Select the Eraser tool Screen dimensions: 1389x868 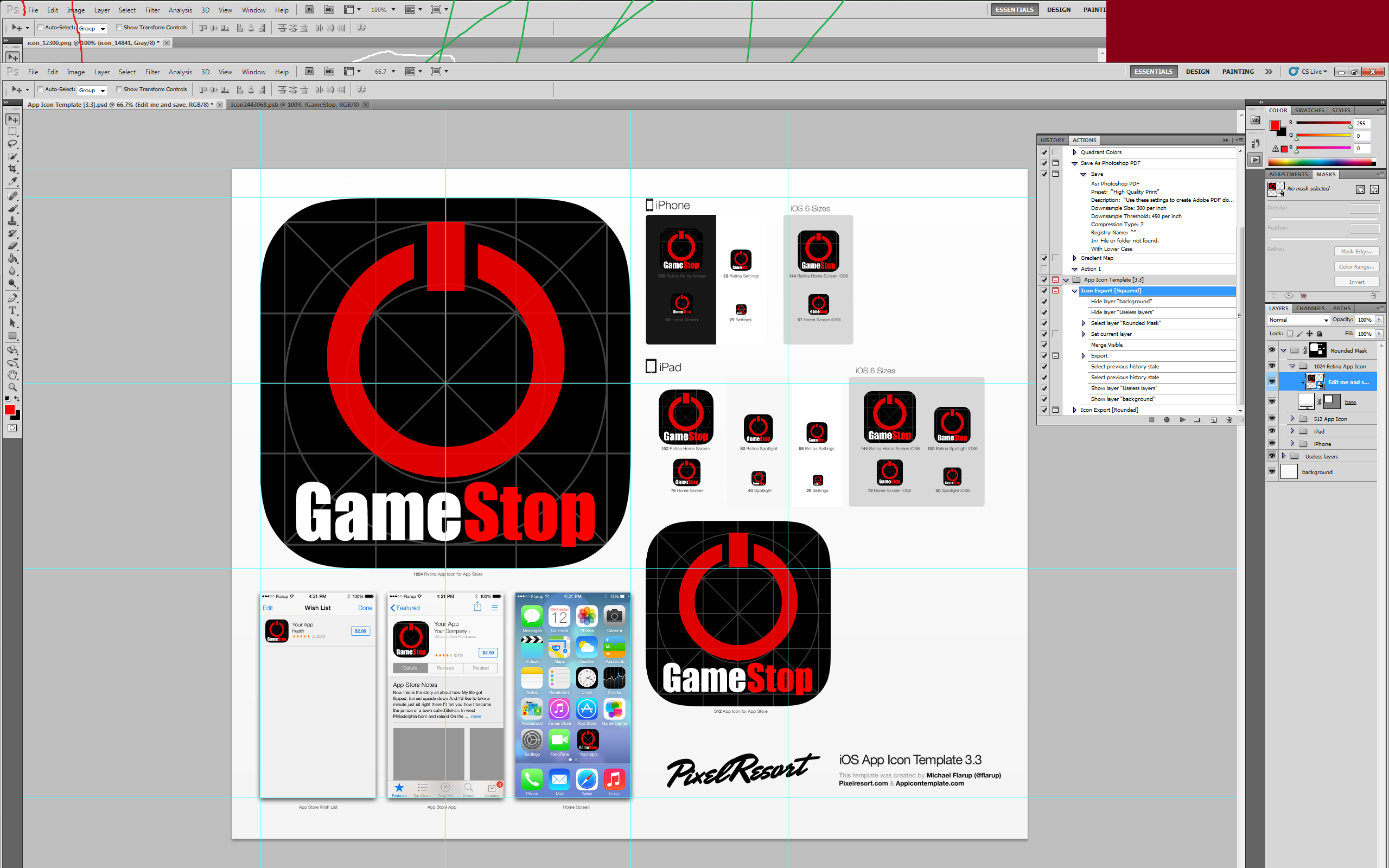(x=12, y=246)
